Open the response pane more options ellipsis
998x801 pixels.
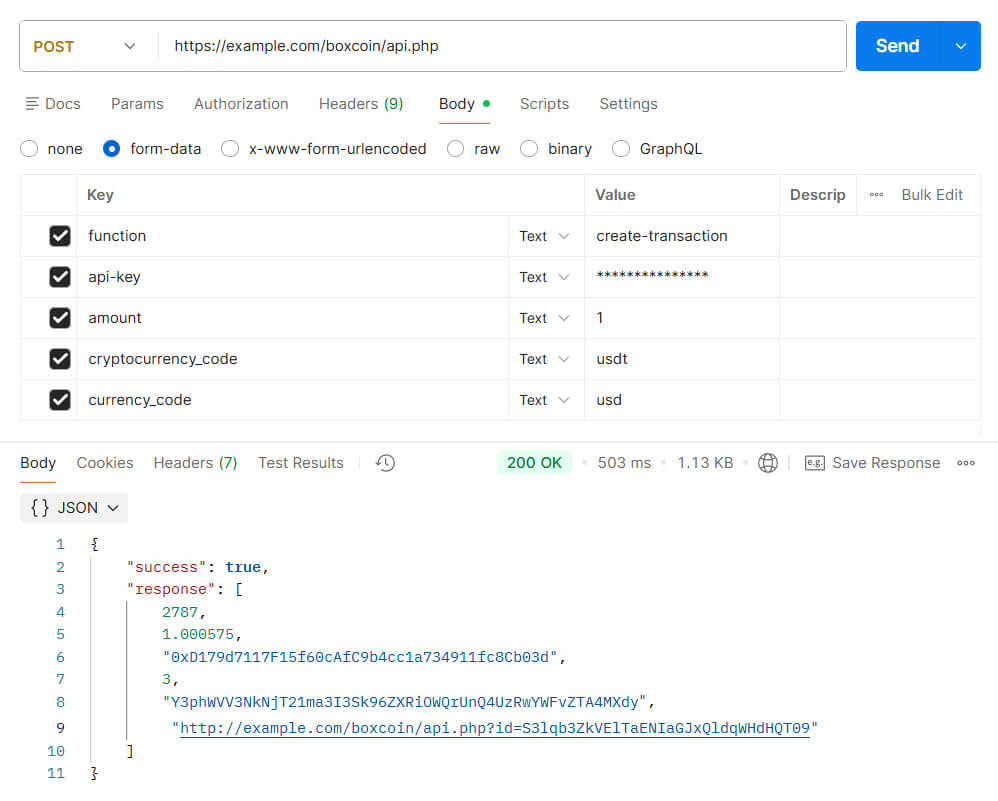click(x=965, y=463)
